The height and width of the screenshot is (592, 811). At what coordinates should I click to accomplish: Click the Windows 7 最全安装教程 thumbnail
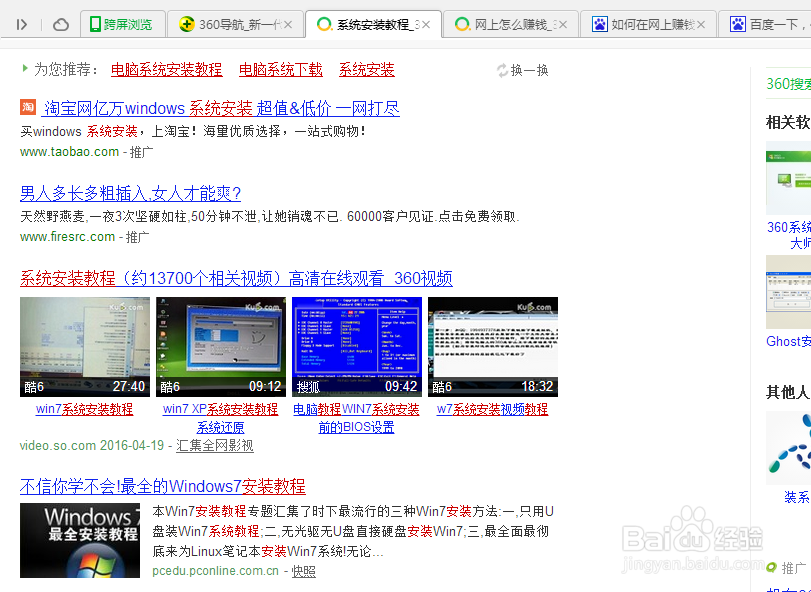80,540
